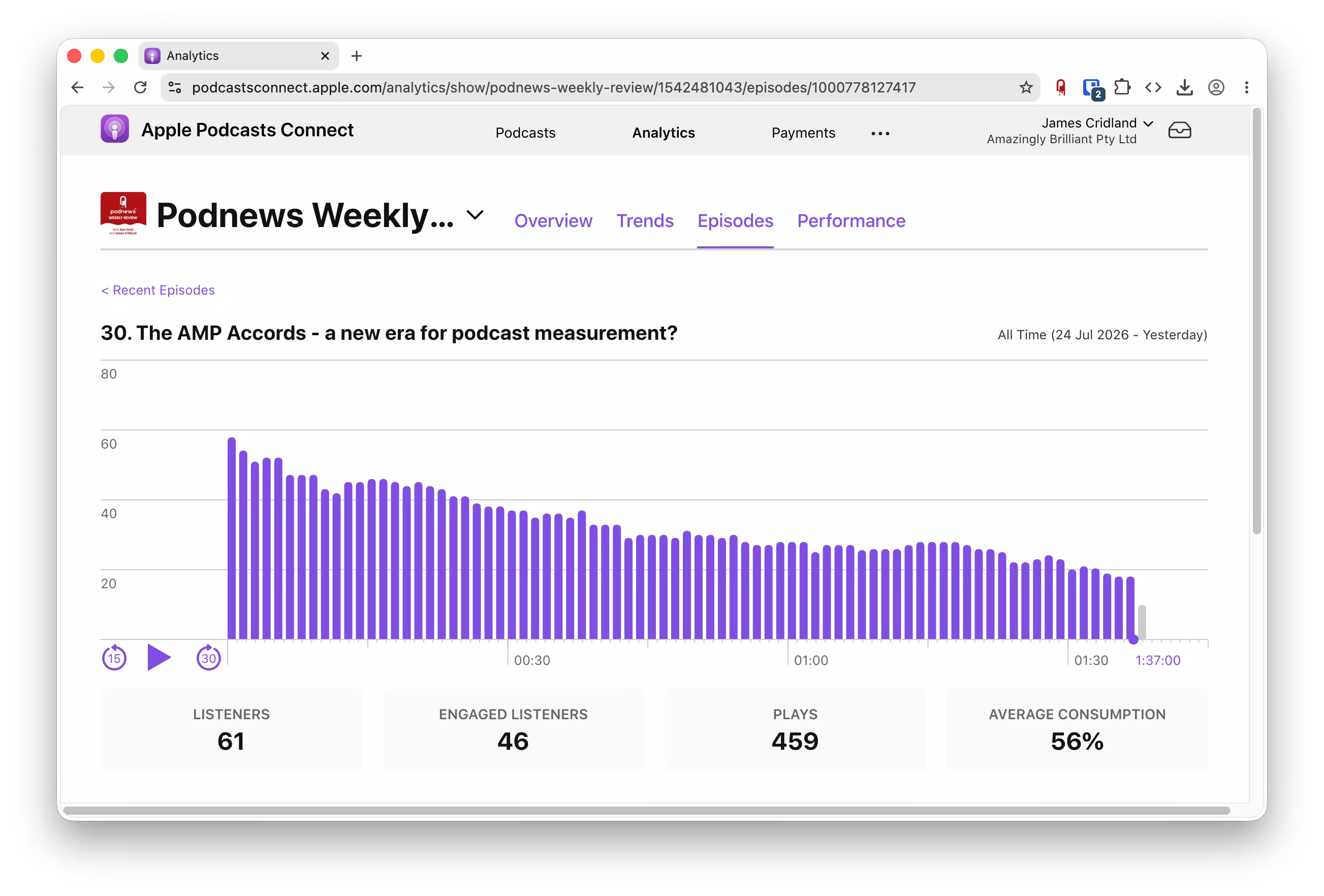Click the horizontal page scrollbar

click(x=646, y=810)
